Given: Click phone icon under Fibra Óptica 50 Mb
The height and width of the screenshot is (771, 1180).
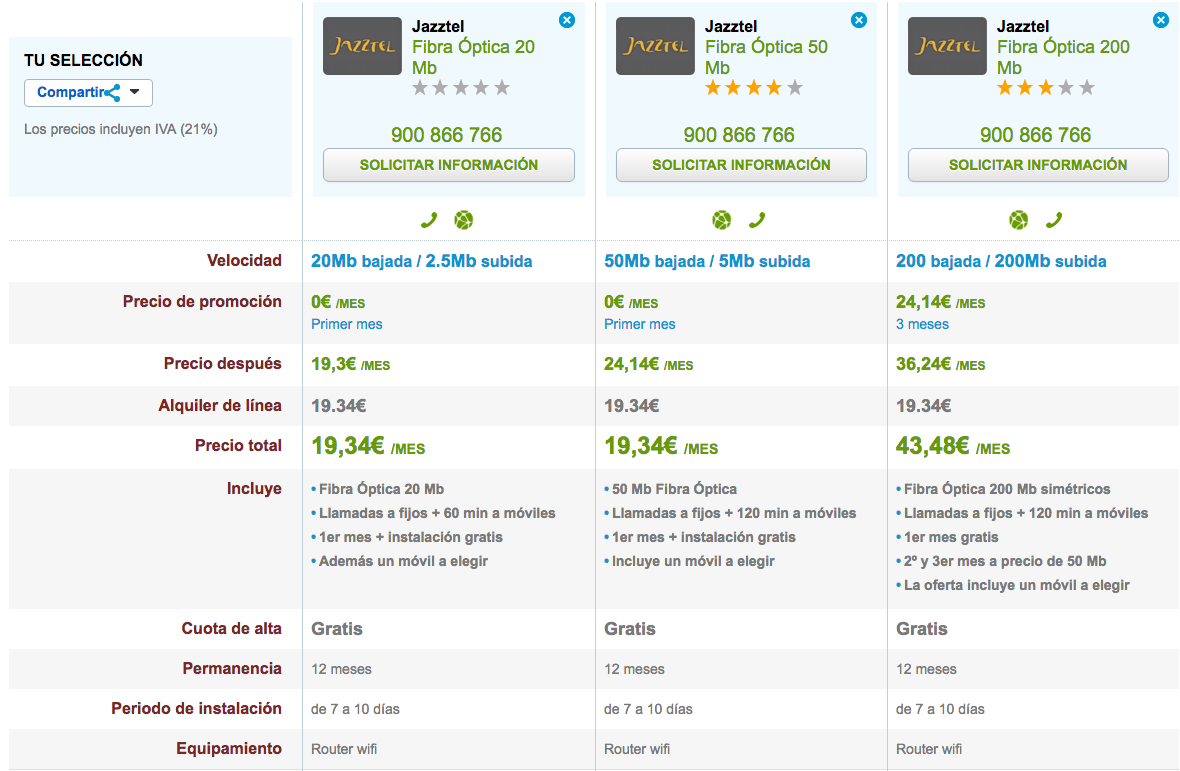Looking at the screenshot, I should [757, 220].
